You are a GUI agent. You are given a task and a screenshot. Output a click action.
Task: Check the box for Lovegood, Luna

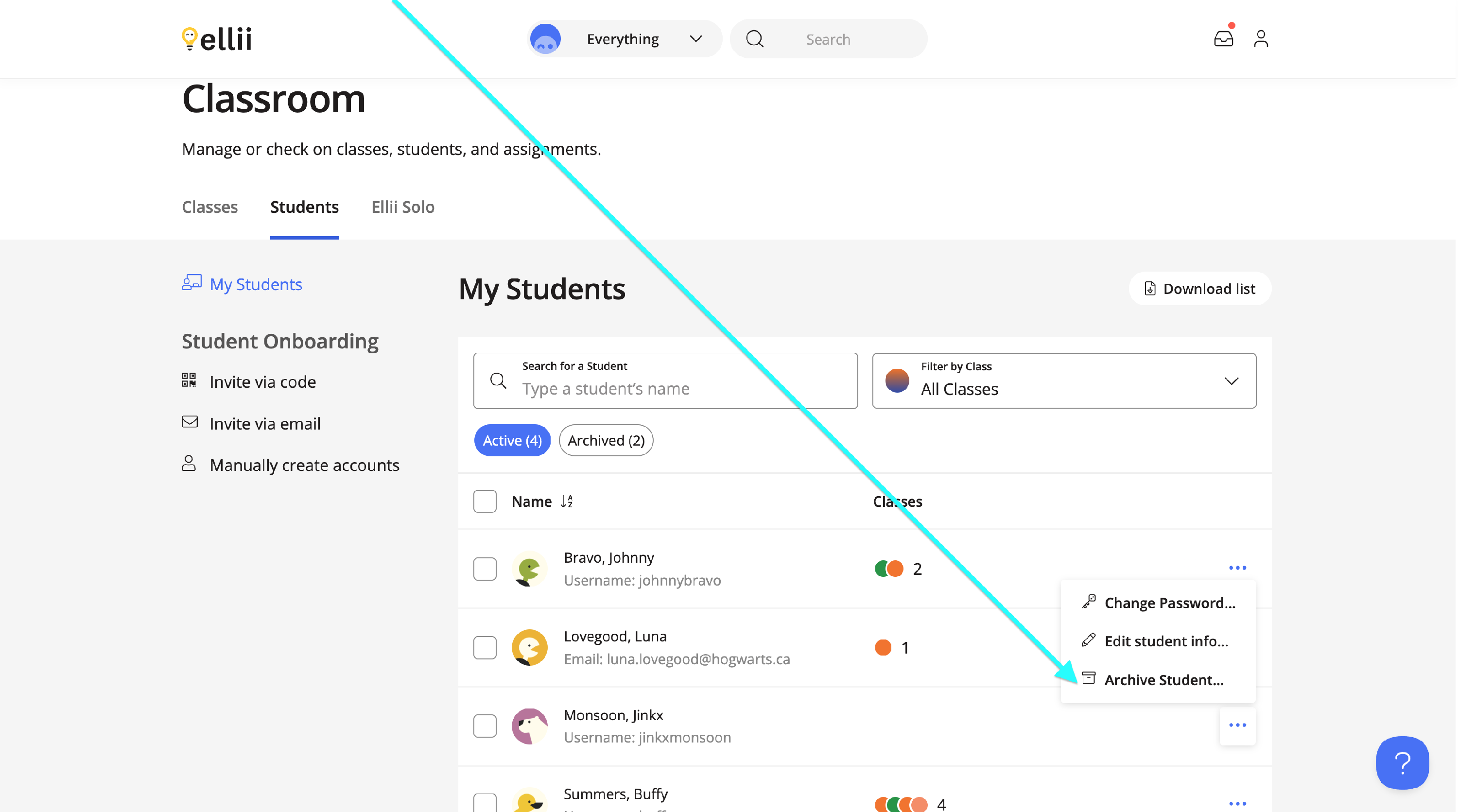pos(485,647)
